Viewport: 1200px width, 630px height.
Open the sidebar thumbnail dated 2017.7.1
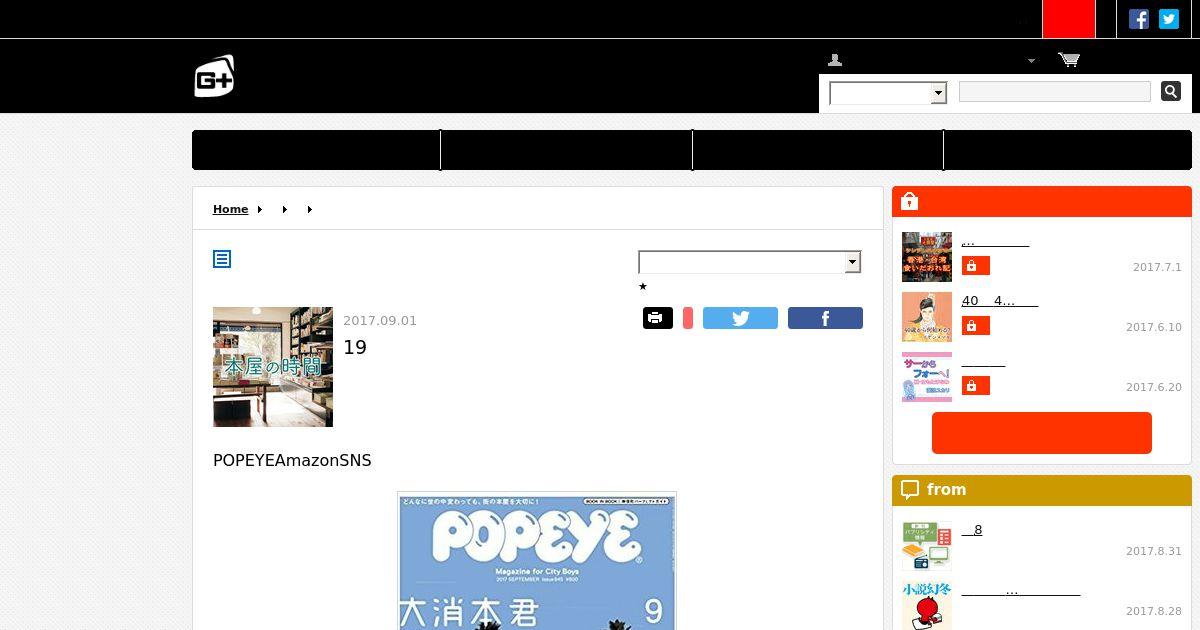pyautogui.click(x=927, y=257)
